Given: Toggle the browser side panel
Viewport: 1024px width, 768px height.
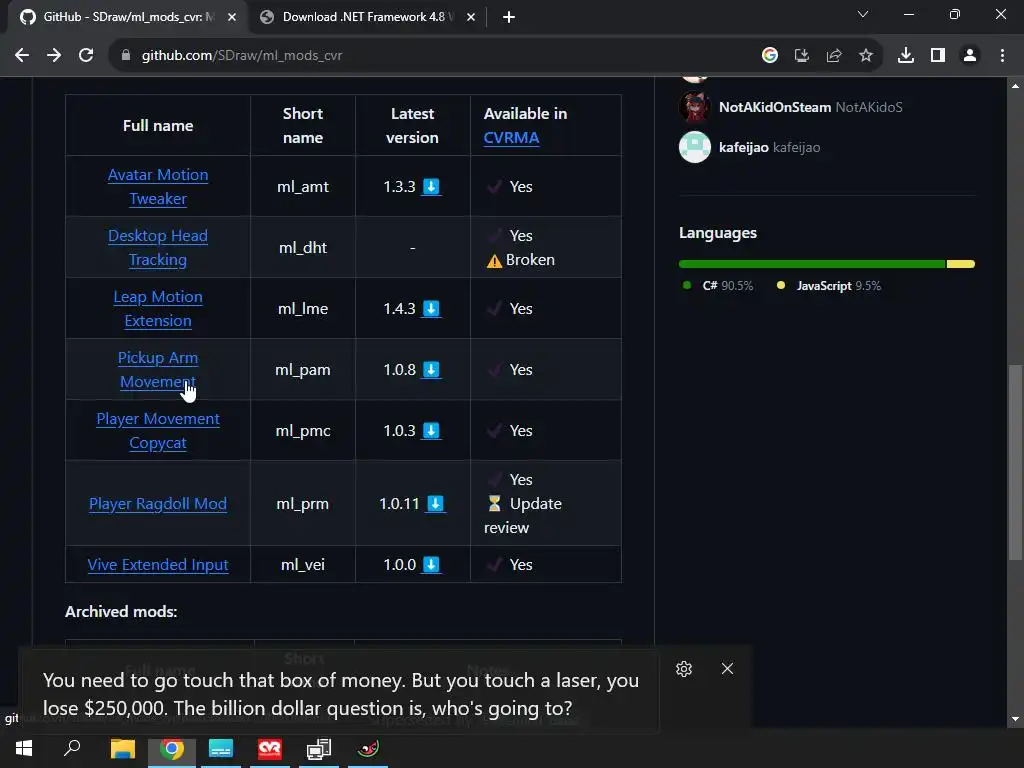Looking at the screenshot, I should (x=938, y=56).
